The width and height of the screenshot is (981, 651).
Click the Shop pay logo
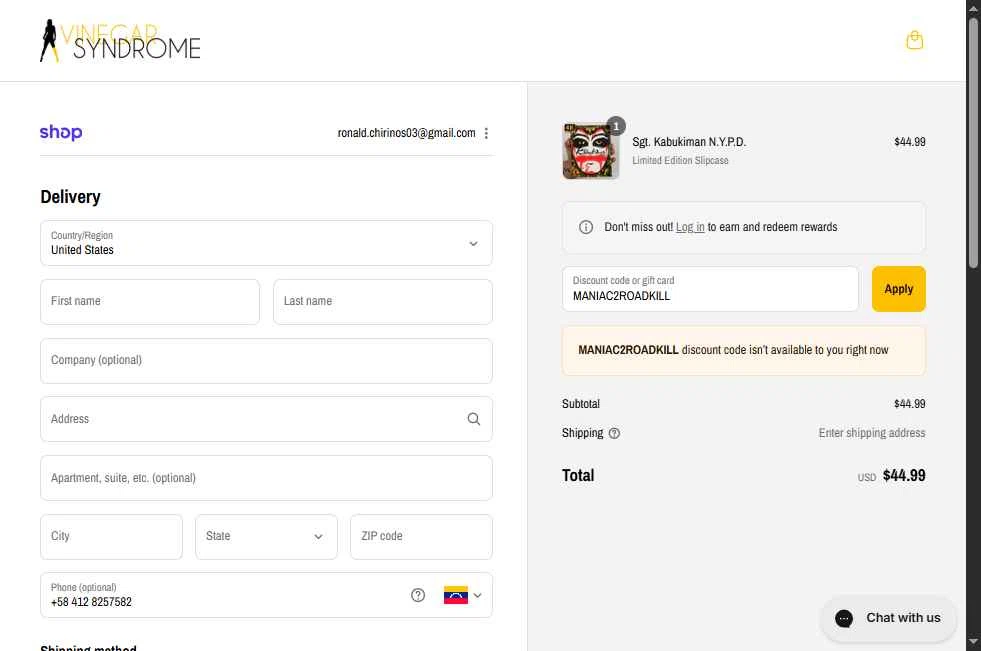(61, 133)
